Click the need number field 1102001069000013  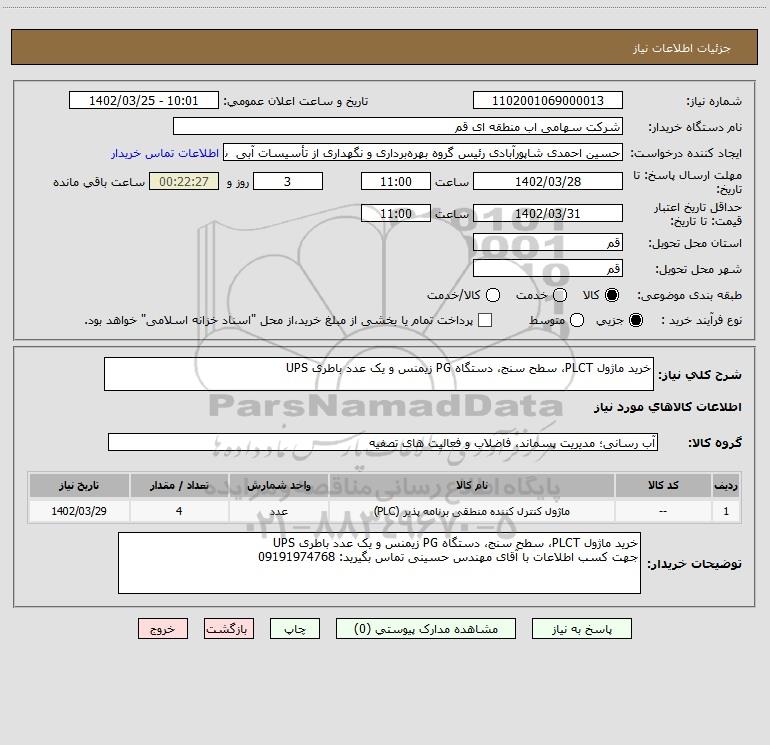(x=548, y=101)
